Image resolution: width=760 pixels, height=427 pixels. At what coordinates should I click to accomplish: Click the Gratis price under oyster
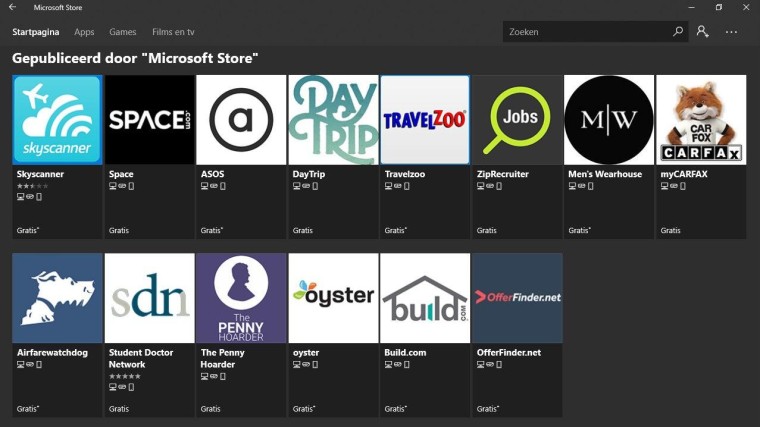(x=303, y=409)
